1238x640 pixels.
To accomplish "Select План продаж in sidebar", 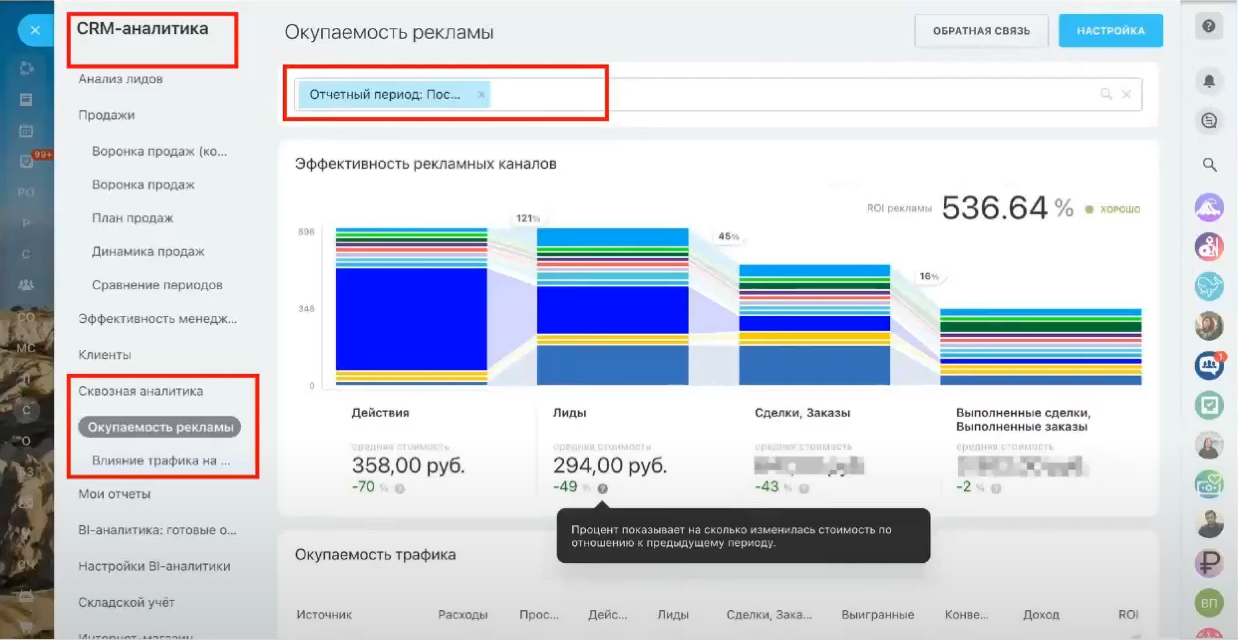I will [x=133, y=218].
